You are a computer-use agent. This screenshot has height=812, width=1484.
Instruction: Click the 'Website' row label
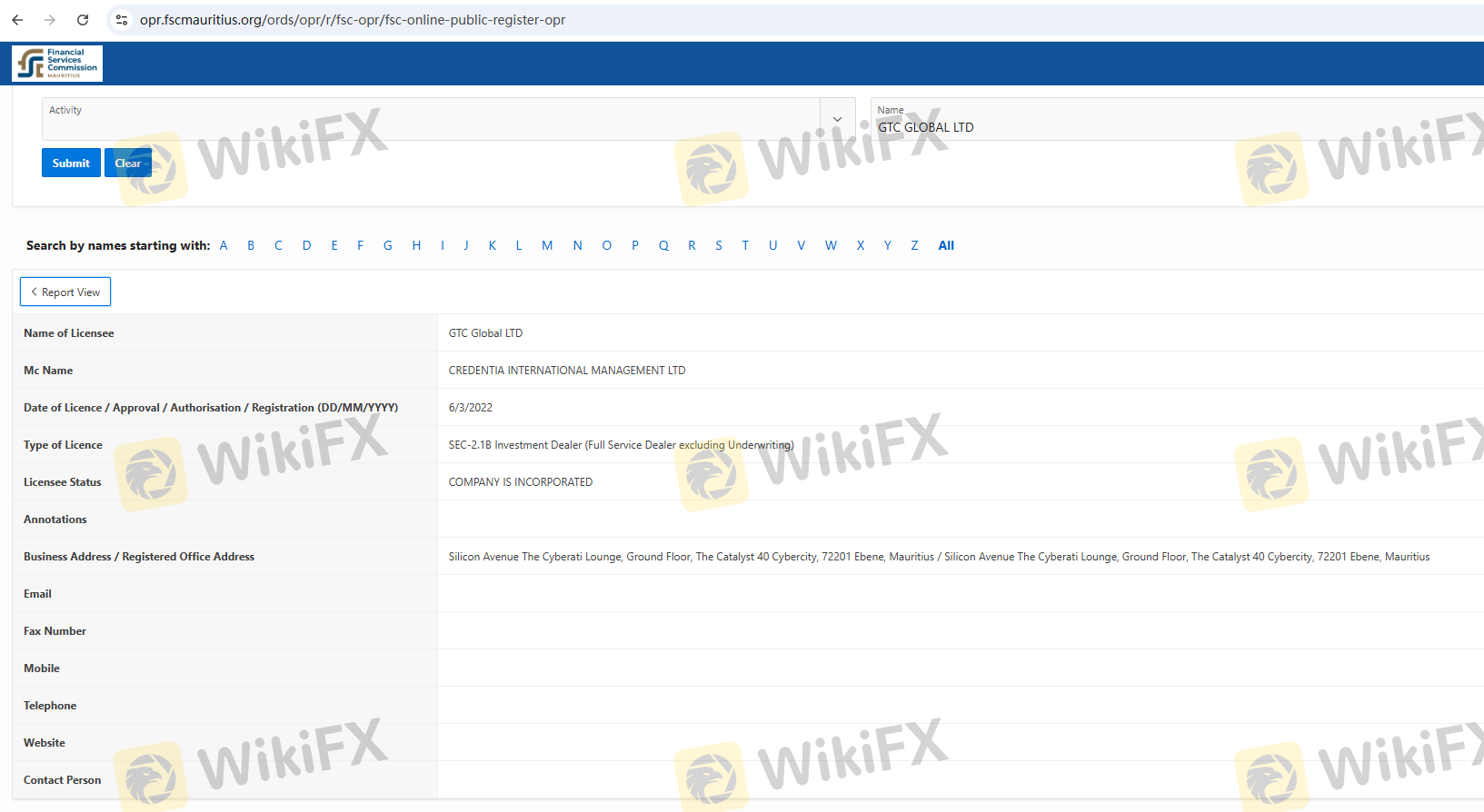pos(45,743)
